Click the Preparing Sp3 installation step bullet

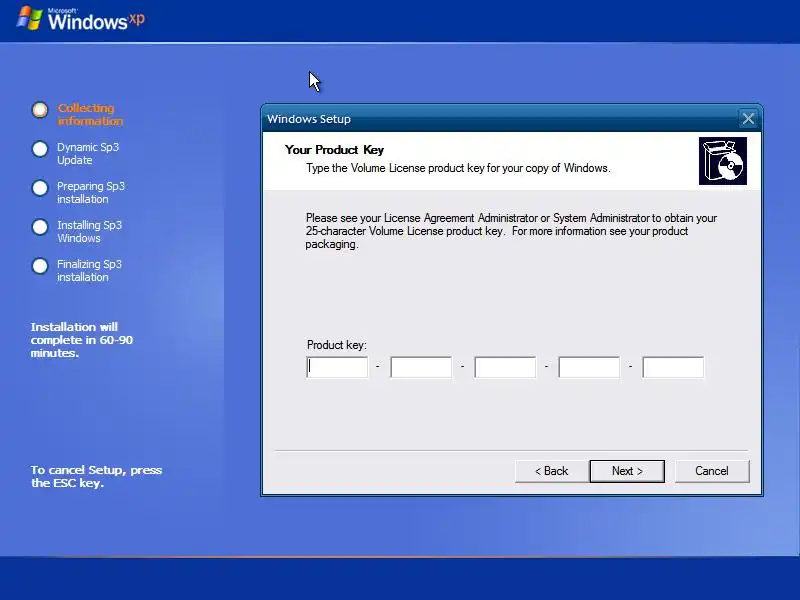click(40, 188)
